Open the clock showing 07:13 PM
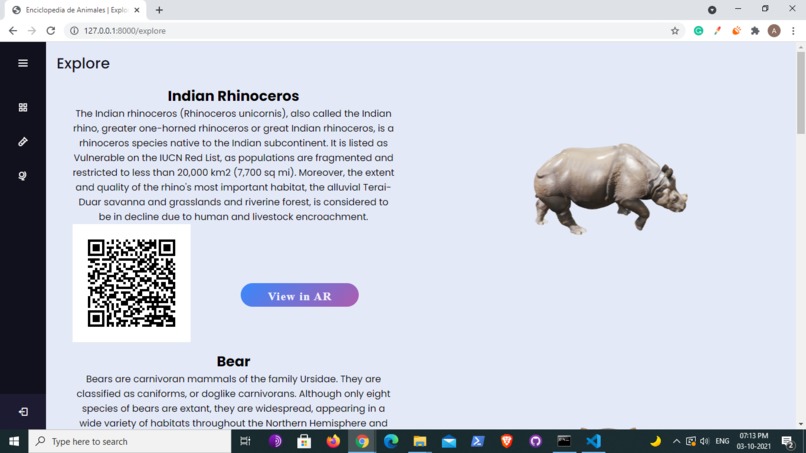The image size is (806, 453). pos(754,441)
